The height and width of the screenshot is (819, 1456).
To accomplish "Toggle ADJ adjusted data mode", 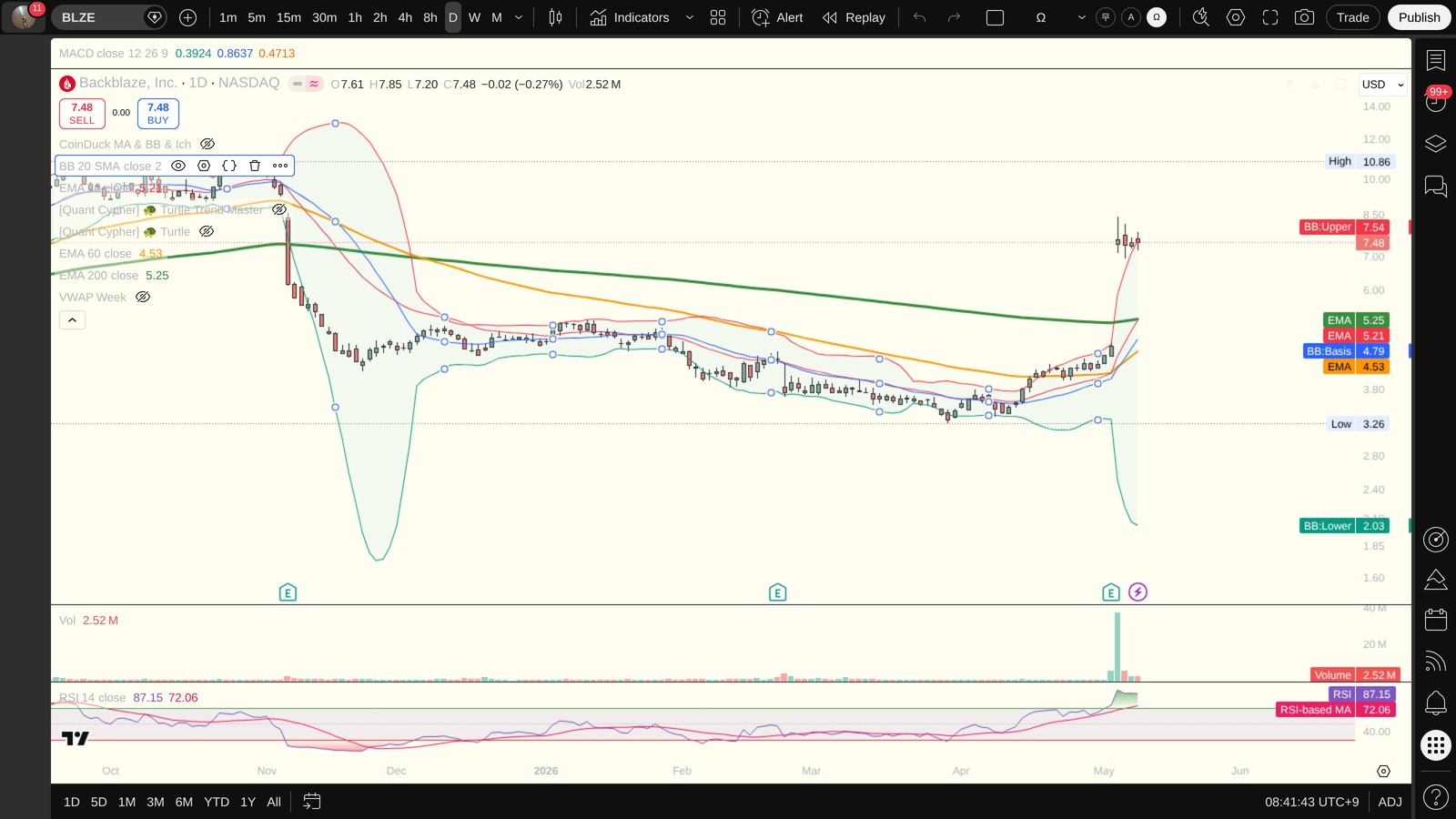I will pyautogui.click(x=1390, y=802).
